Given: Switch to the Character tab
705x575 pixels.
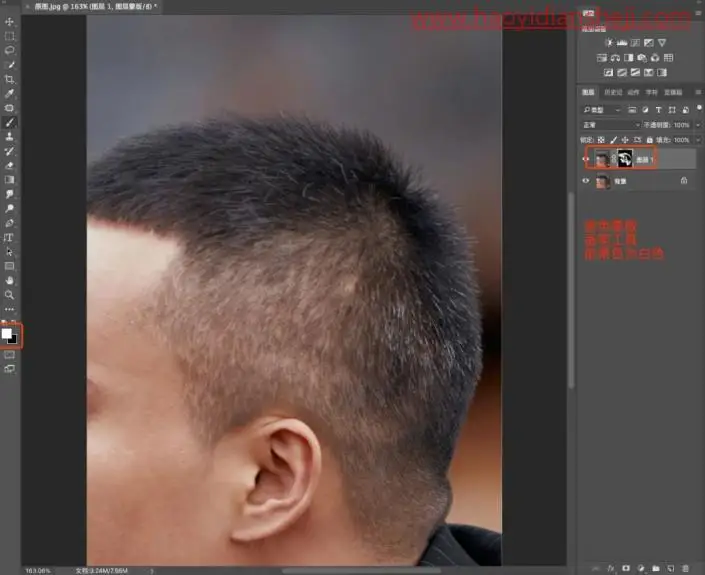Looking at the screenshot, I should click(651, 92).
